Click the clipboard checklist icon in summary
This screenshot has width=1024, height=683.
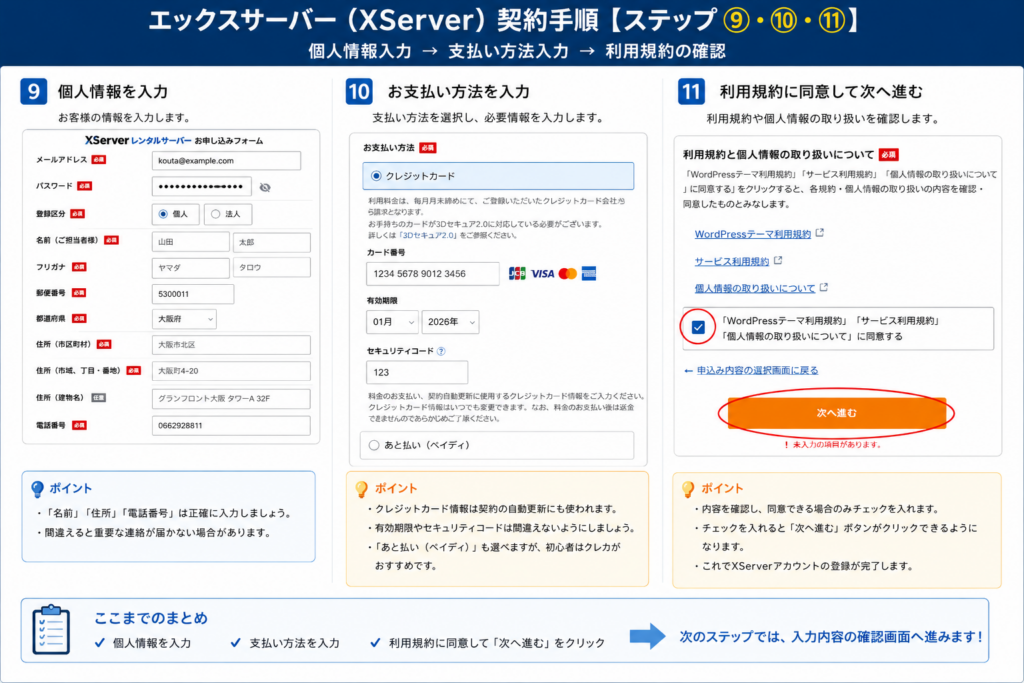(x=51, y=629)
